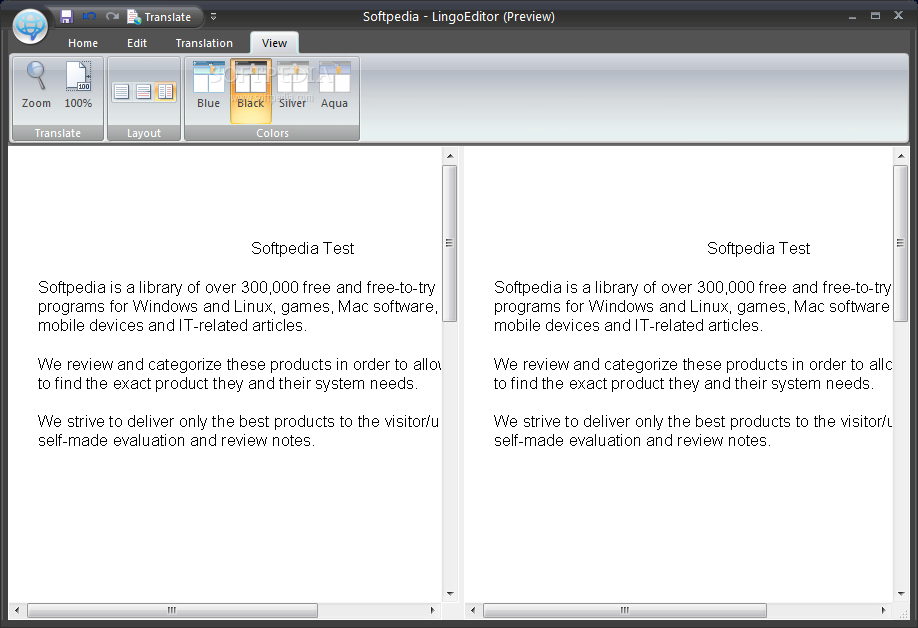The width and height of the screenshot is (918, 628).
Task: Undo the last action in quick toolbar
Action: point(89,16)
